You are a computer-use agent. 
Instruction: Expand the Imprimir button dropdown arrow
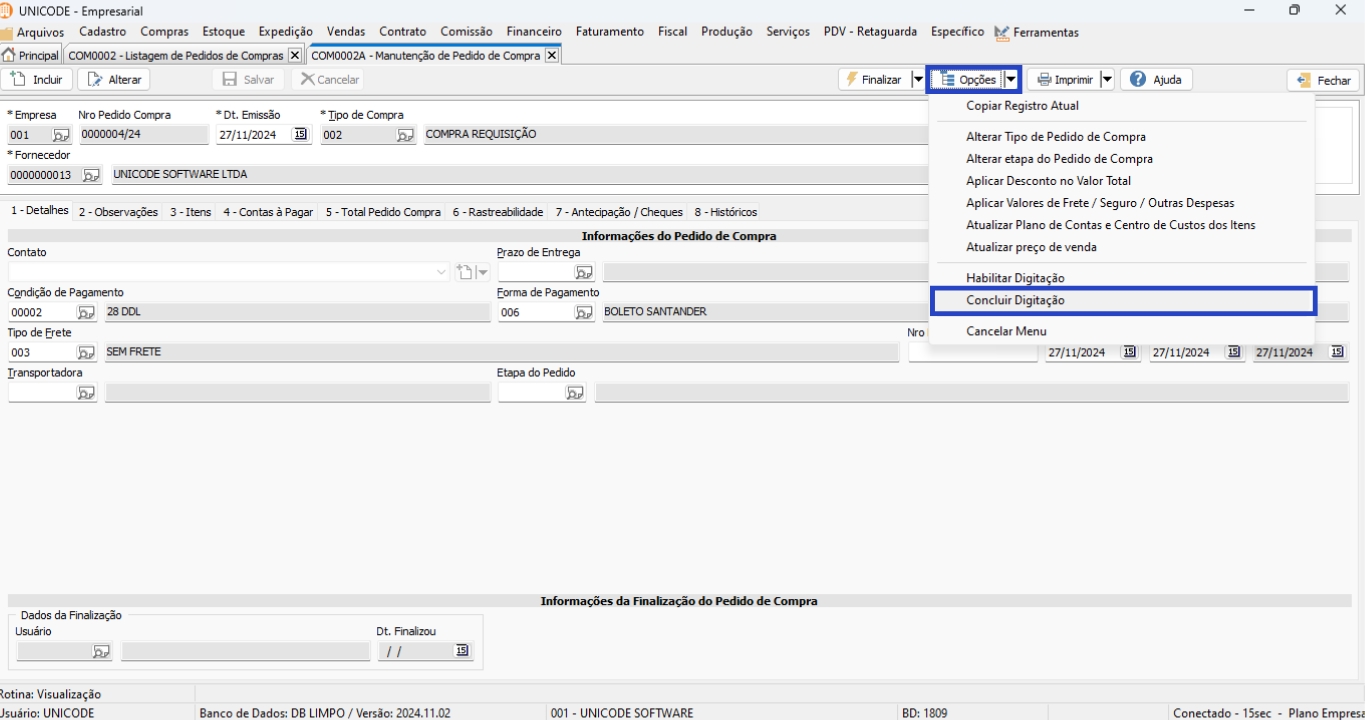point(1107,80)
